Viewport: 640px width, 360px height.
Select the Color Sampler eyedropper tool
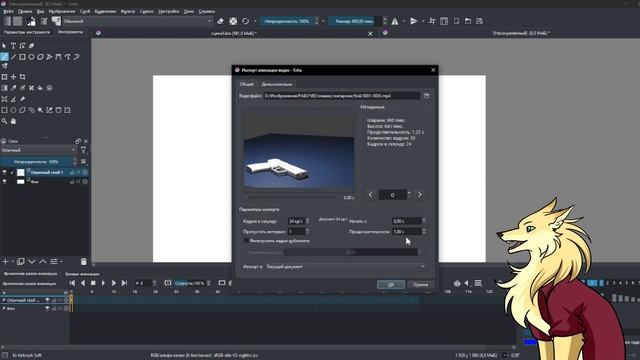tap(13, 88)
